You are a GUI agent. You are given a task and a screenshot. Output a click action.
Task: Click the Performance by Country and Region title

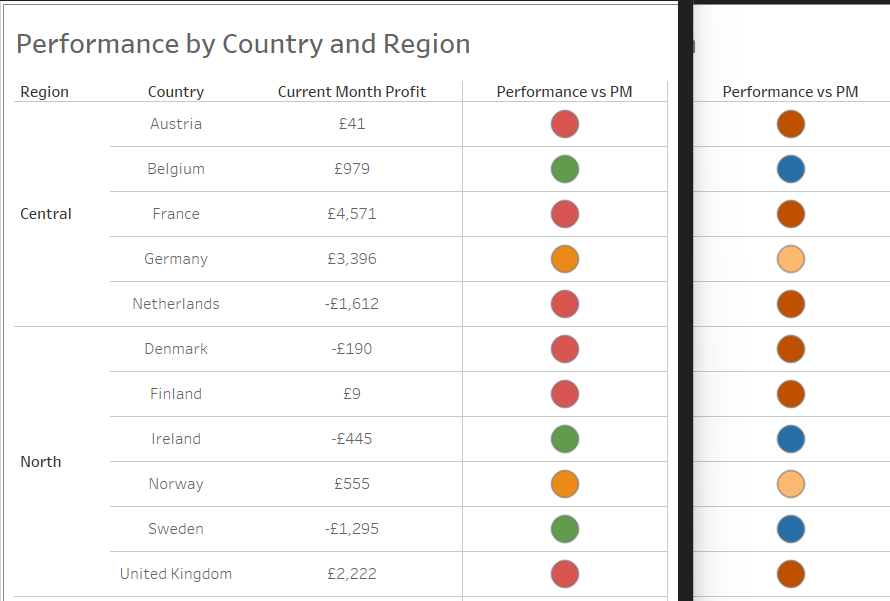pyautogui.click(x=243, y=44)
